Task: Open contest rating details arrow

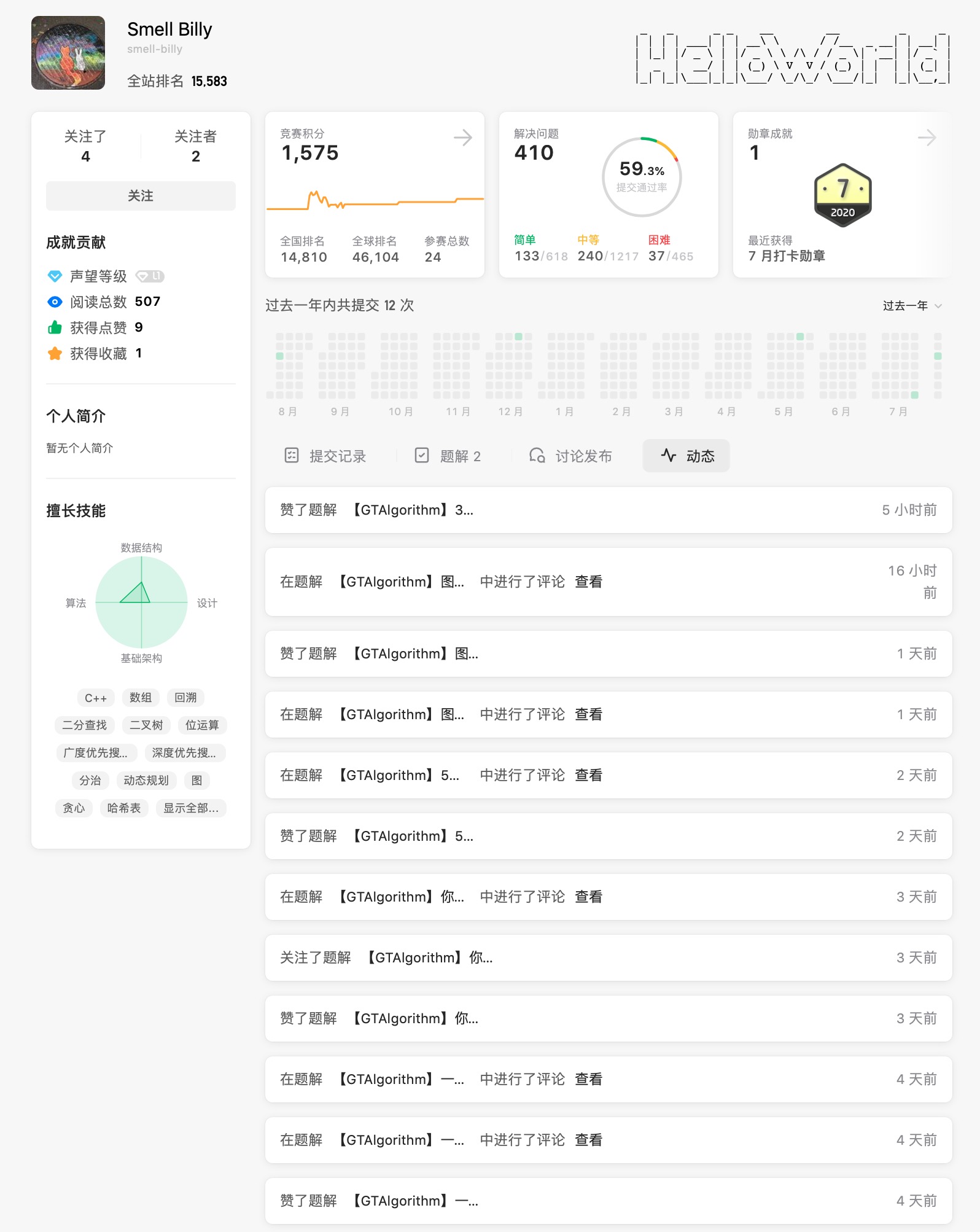Action: (463, 138)
